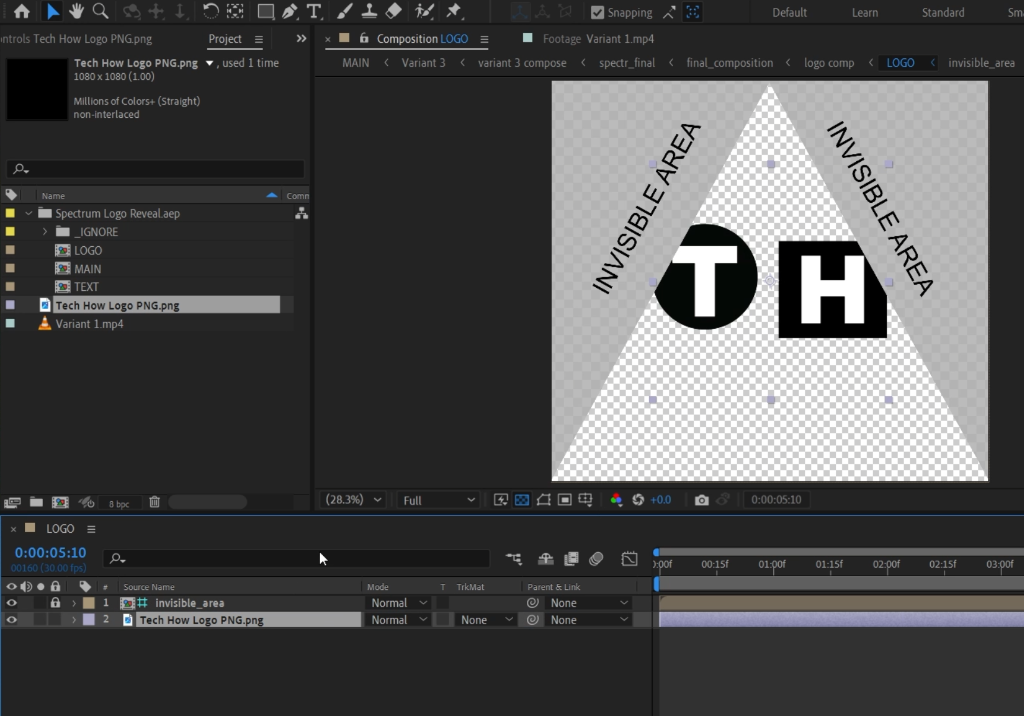1024x716 pixels.
Task: Select the Eraser tool
Action: pos(393,12)
